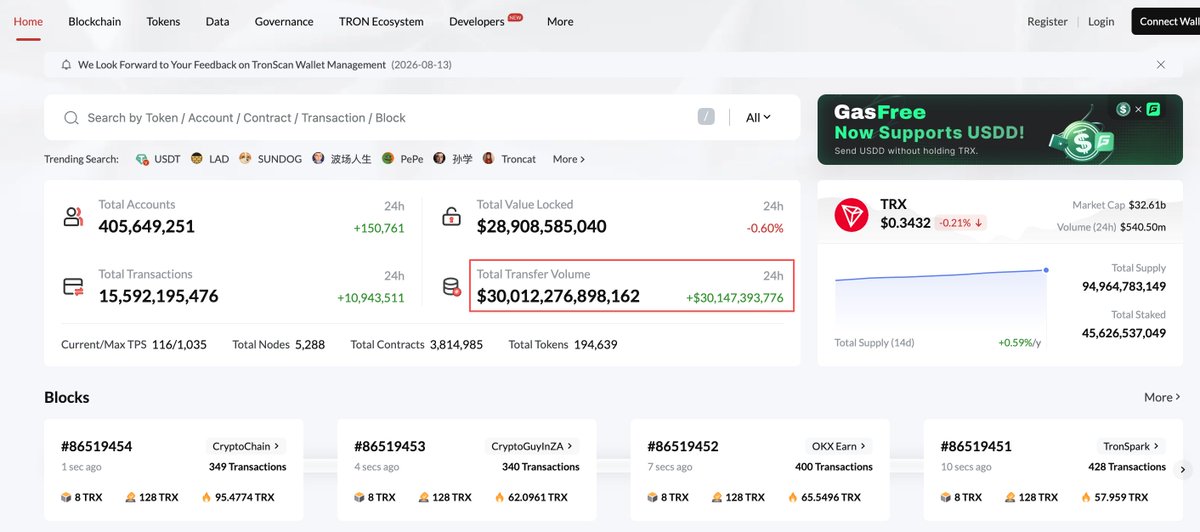Click Total Nodes 5,288

279,344
